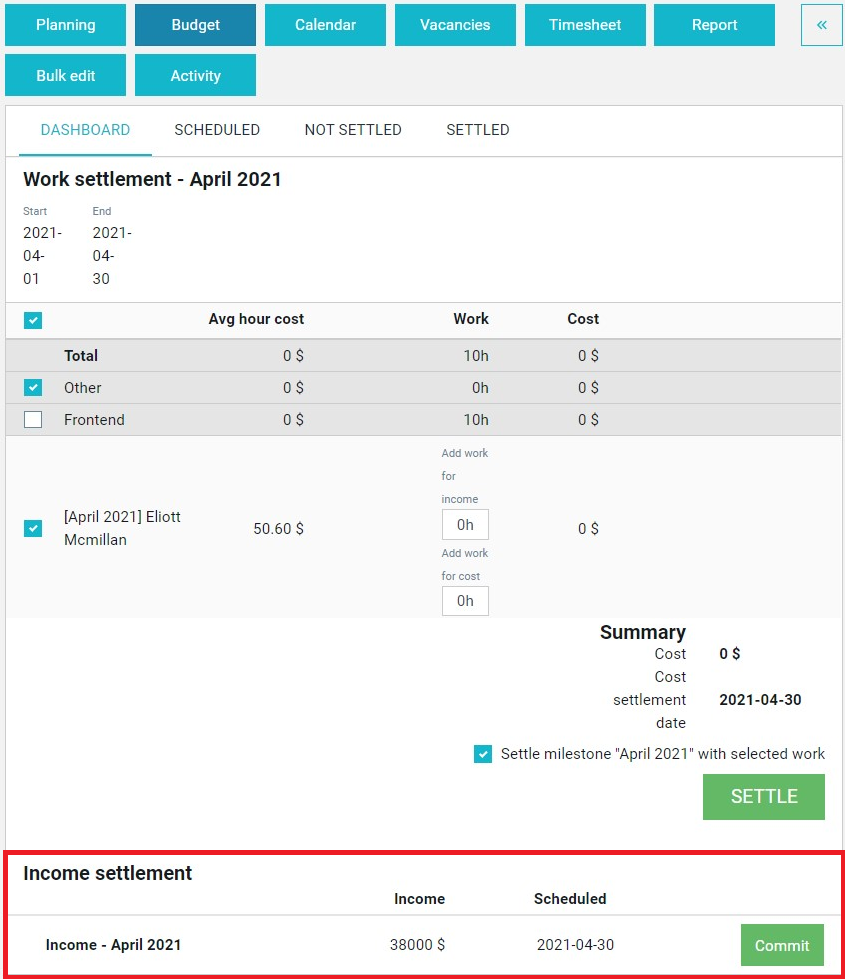Collapse panel with double-chevron icon
The height and width of the screenshot is (979, 845).
click(821, 25)
